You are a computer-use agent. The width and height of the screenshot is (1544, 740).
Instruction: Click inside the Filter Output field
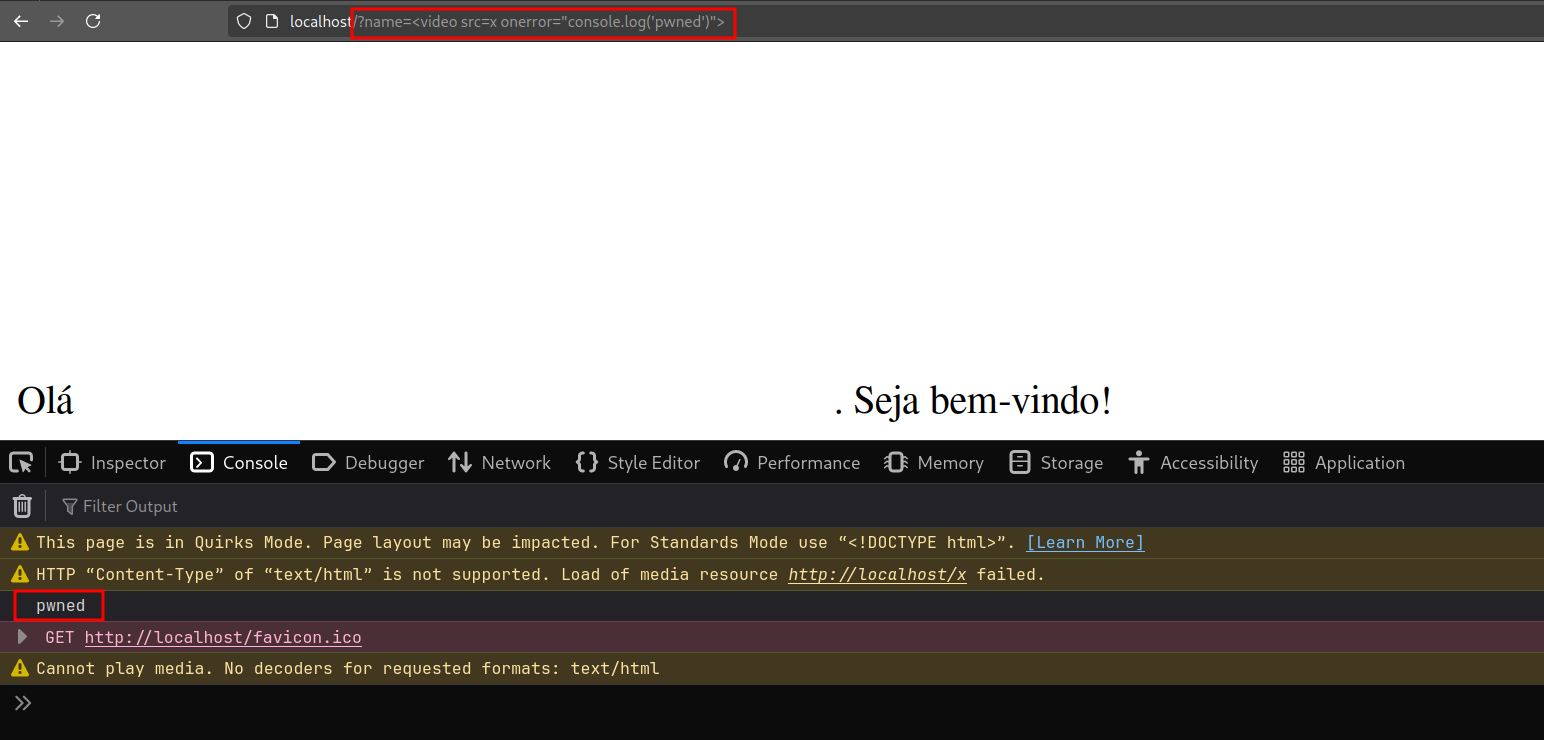click(130, 506)
